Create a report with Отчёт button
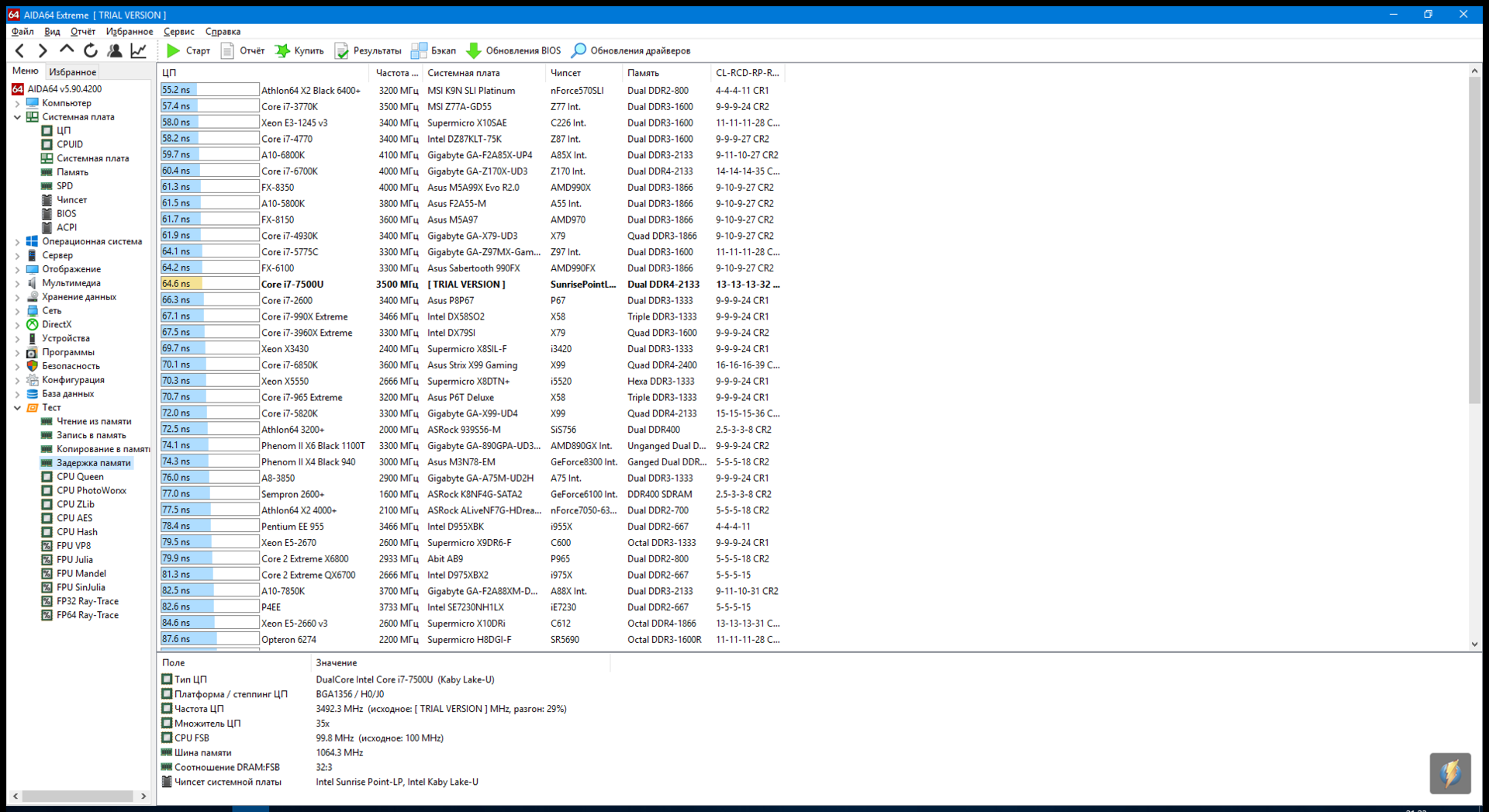The height and width of the screenshot is (812, 1489). click(x=243, y=50)
